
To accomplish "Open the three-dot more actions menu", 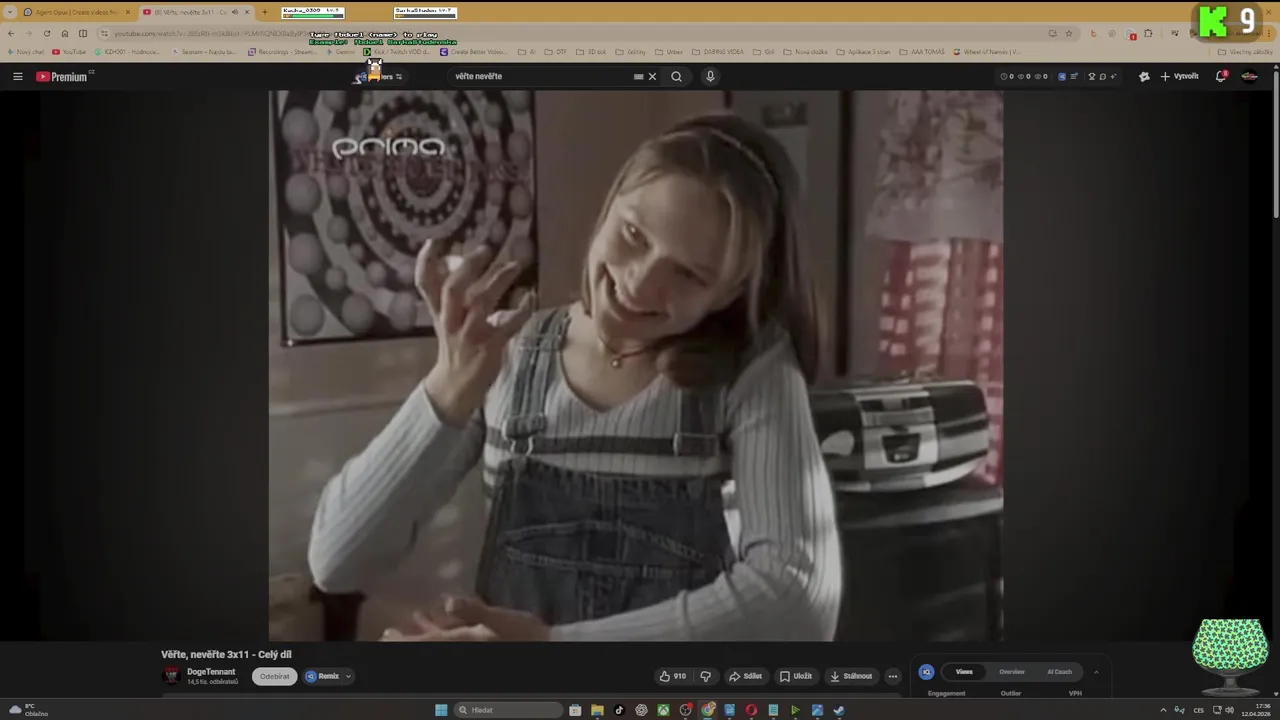I will pos(893,676).
